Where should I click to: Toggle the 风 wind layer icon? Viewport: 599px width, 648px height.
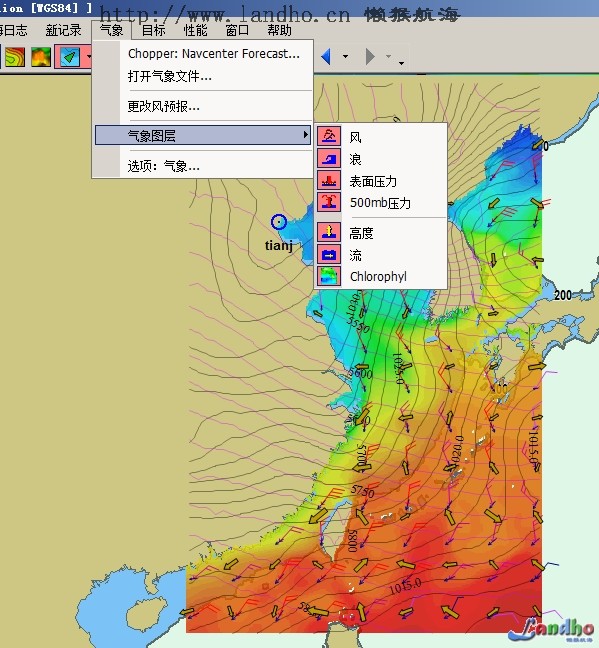329,136
